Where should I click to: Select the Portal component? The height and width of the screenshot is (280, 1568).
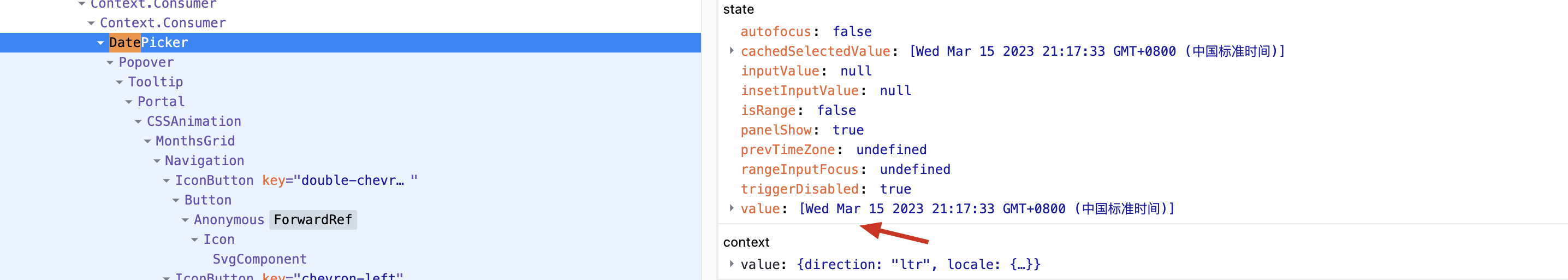[x=161, y=101]
